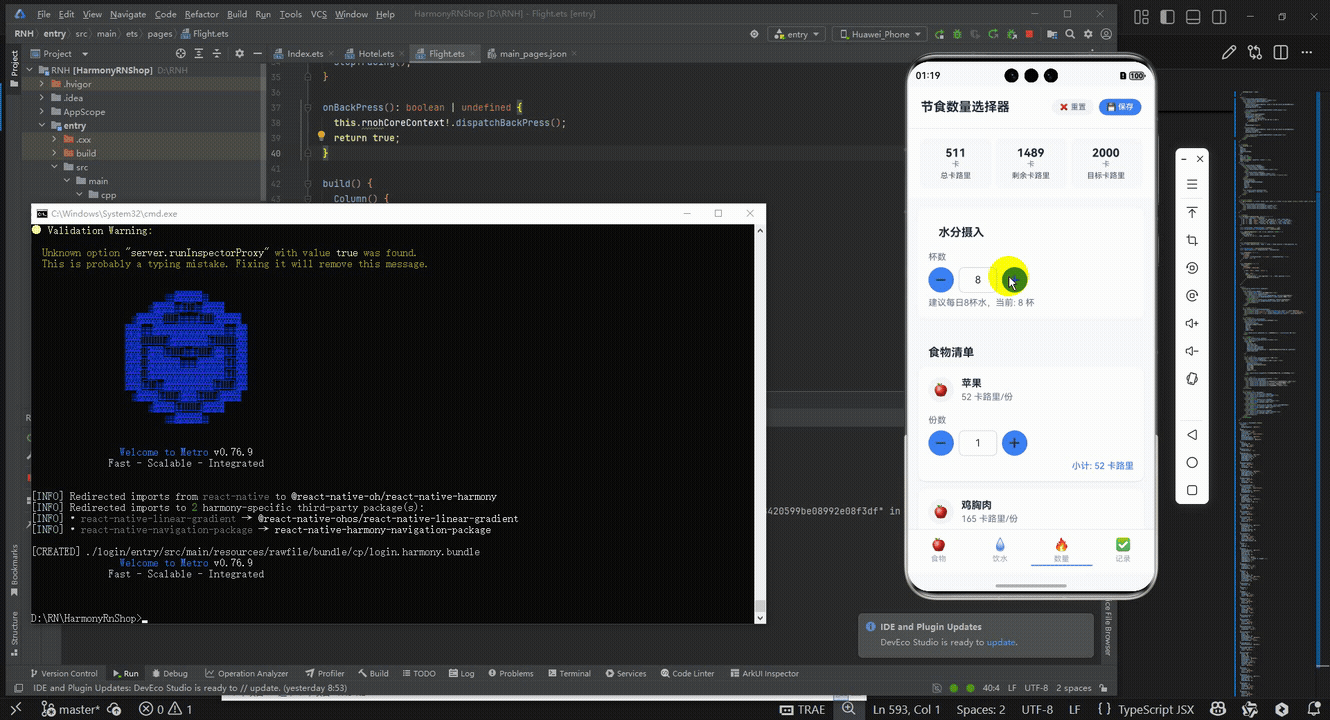Click the emulator rotate screen icon
Image resolution: width=1330 pixels, height=720 pixels.
(1192, 379)
